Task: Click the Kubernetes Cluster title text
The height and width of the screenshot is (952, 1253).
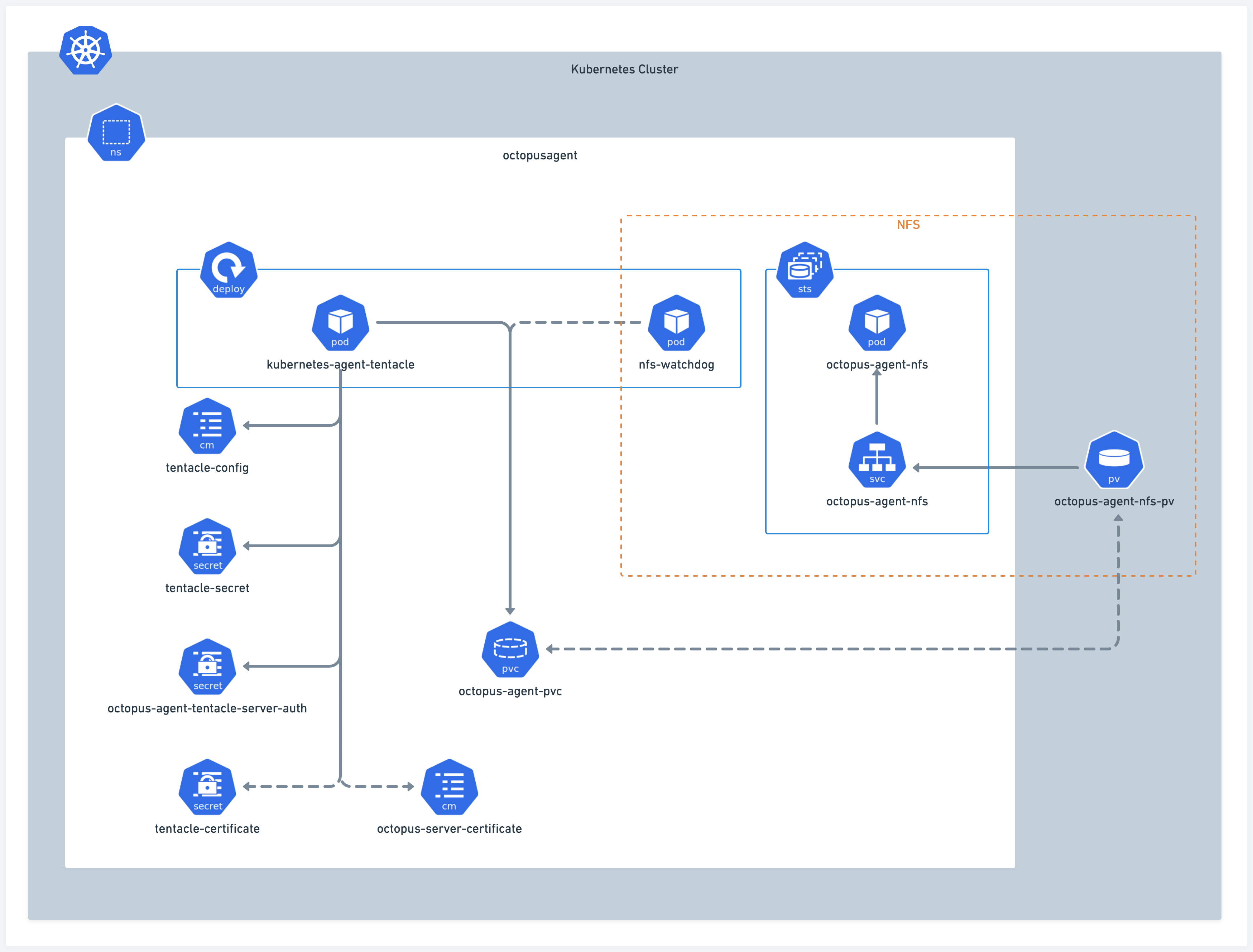Action: [624, 69]
